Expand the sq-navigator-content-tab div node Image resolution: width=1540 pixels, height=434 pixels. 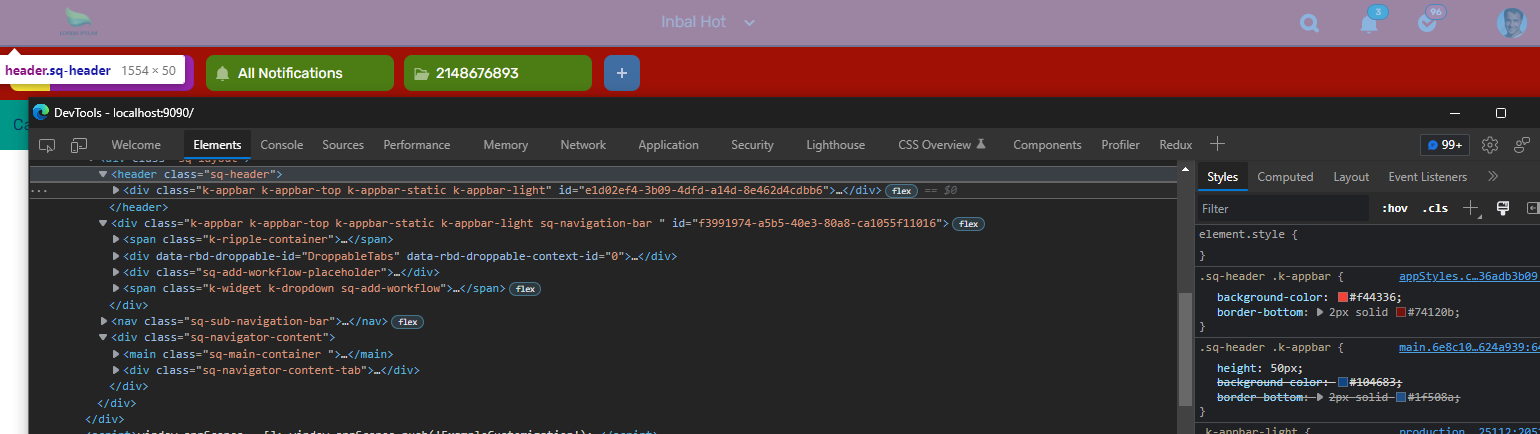[116, 370]
